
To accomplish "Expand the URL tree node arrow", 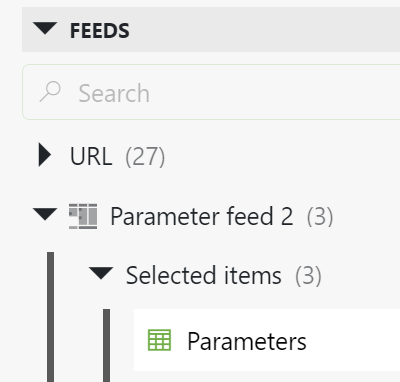I will pos(45,155).
